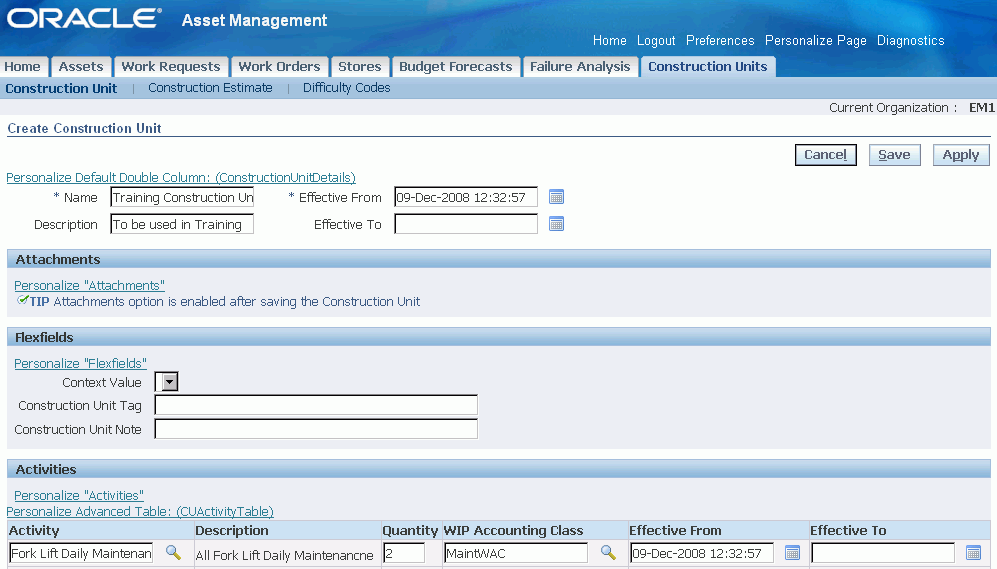
Task: Click into the Name input field
Action: pyautogui.click(x=182, y=197)
